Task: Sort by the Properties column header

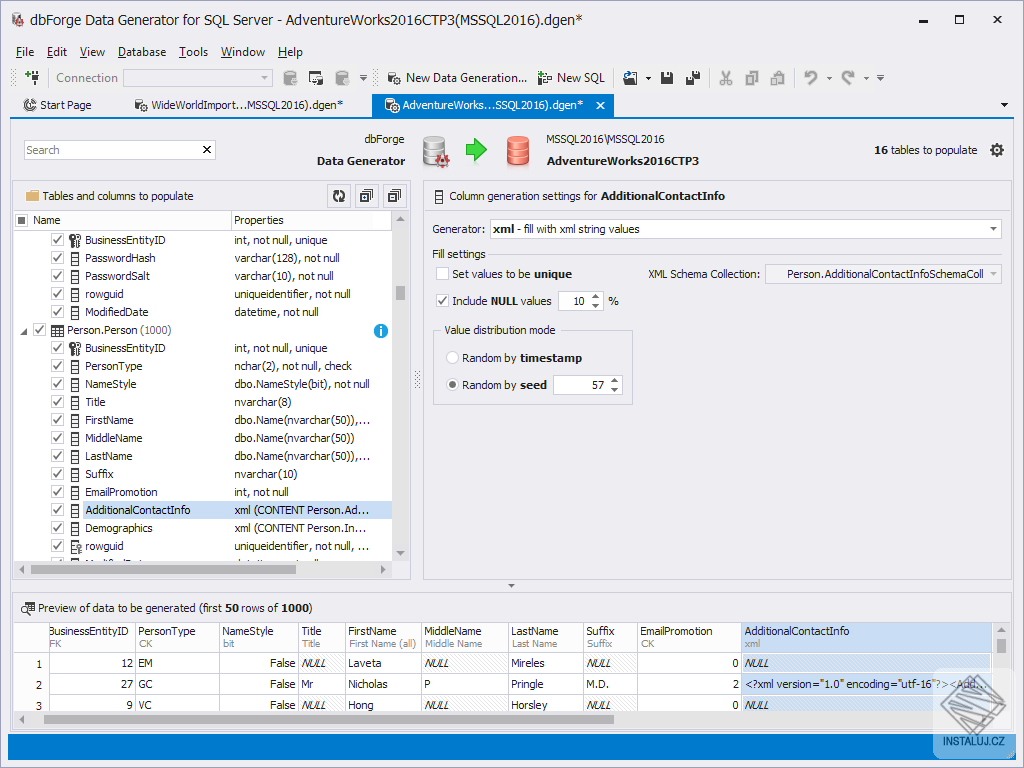Action: coord(312,220)
